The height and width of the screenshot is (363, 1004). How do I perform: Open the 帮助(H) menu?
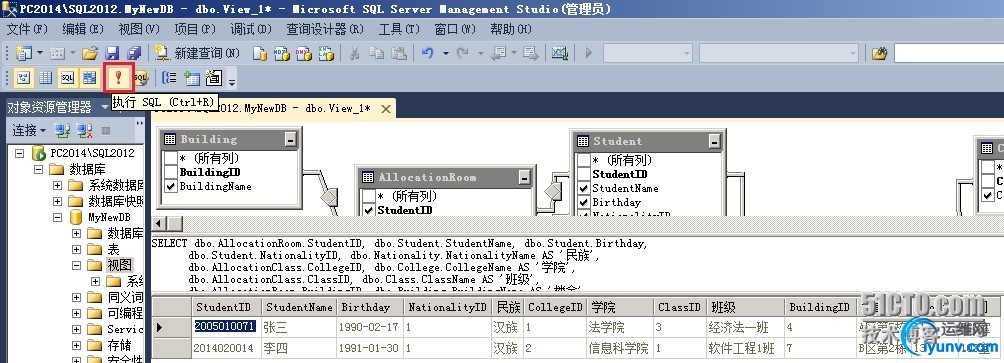pos(511,29)
